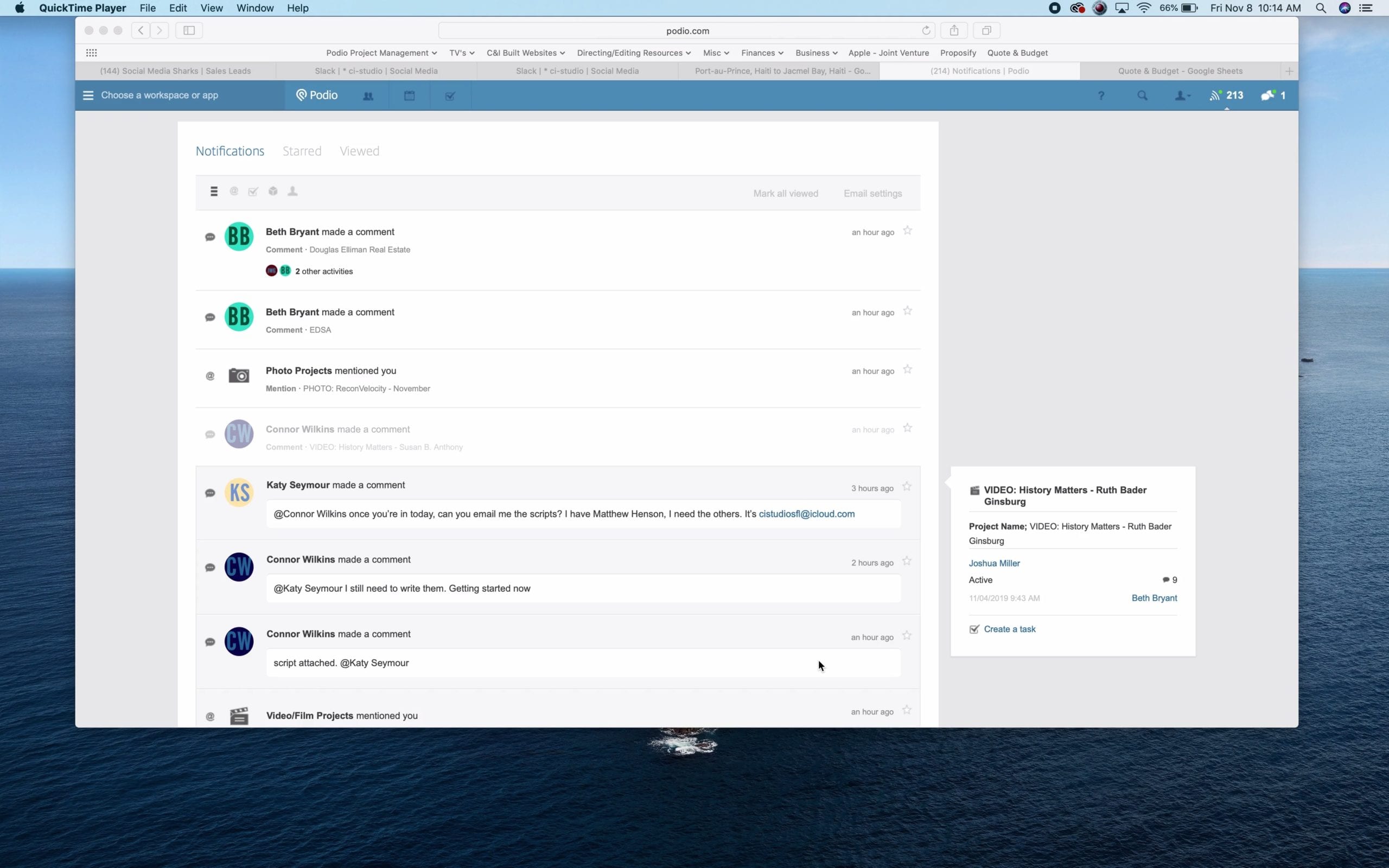Switch to Social Media Sharks Sales Leads tab

(x=175, y=71)
